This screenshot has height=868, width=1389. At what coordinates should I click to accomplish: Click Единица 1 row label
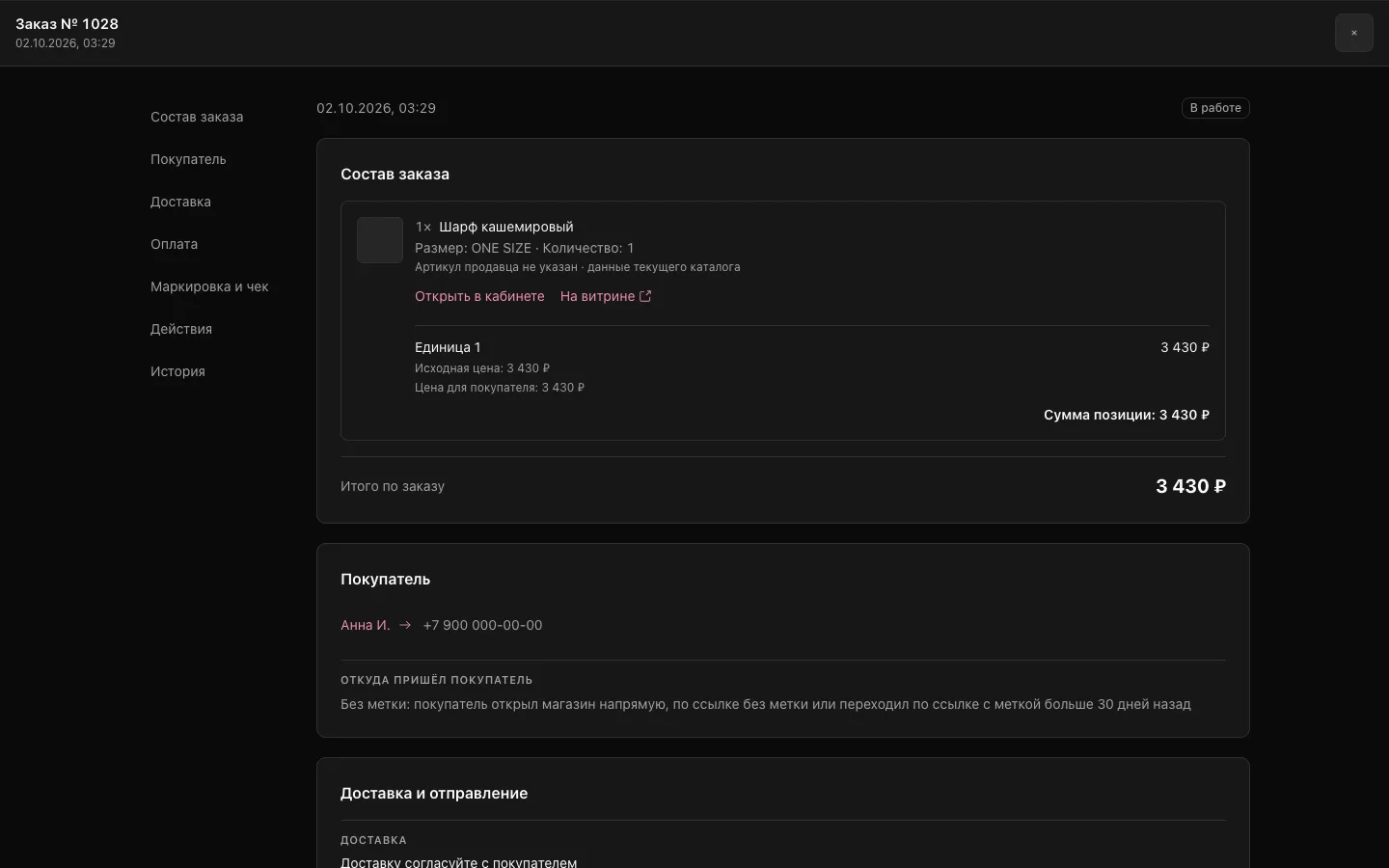[448, 347]
